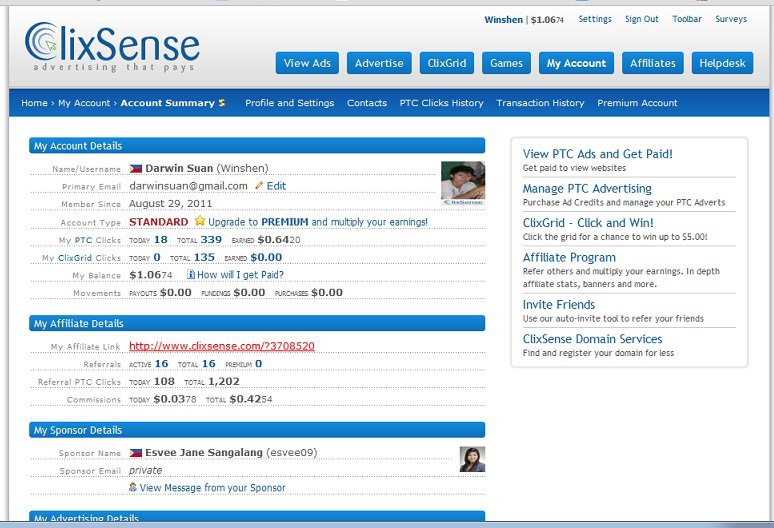Open the Invite Friends link
The height and width of the screenshot is (528, 774).
(x=559, y=304)
